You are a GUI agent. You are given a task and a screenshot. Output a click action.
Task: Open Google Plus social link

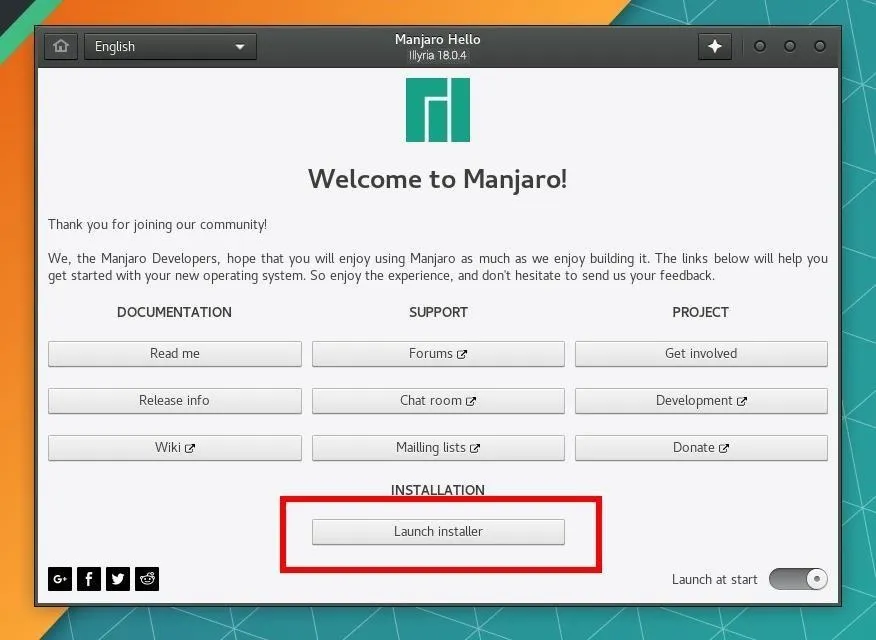coord(60,579)
